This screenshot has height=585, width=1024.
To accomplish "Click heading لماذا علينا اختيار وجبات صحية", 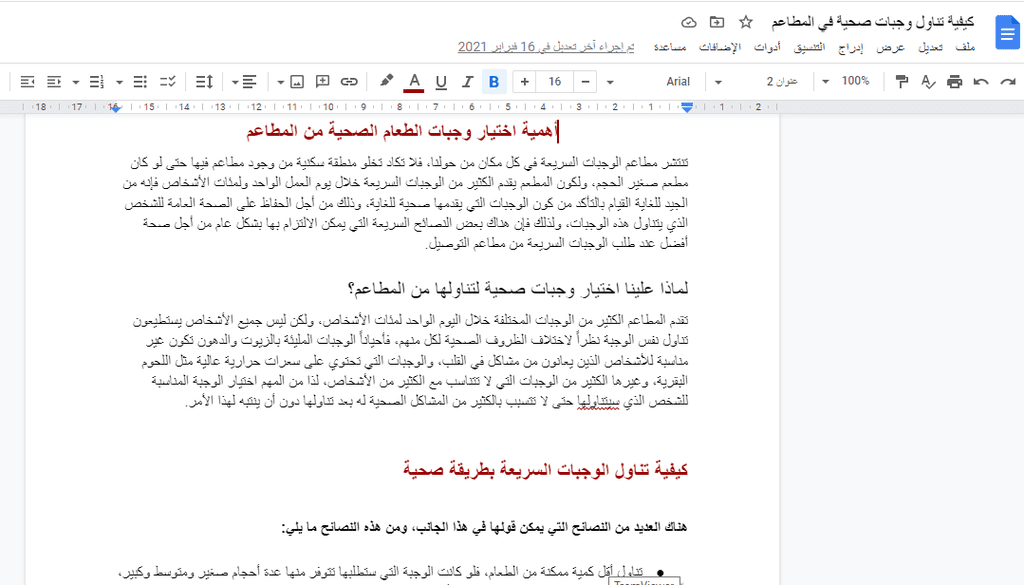I will [x=518, y=288].
